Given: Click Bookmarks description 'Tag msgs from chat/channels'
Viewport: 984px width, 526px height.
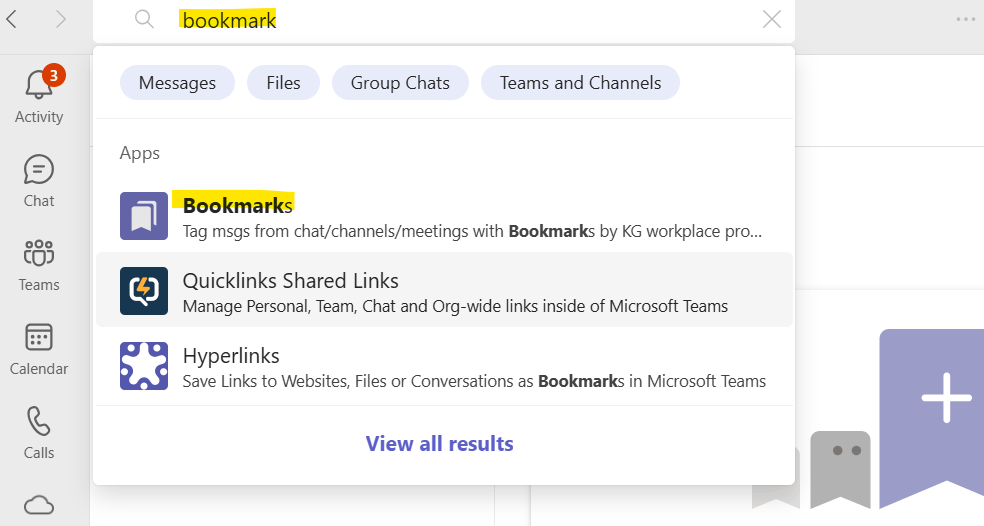Looking at the screenshot, I should click(x=472, y=232).
